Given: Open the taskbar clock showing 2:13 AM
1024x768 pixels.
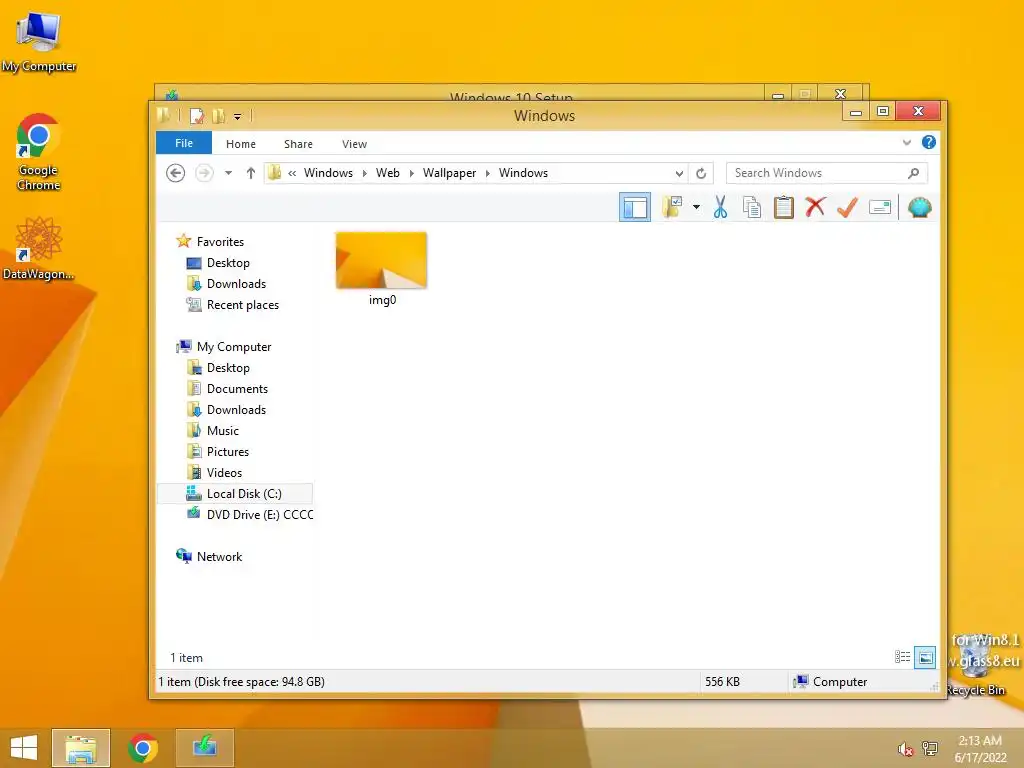Looking at the screenshot, I should click(980, 749).
